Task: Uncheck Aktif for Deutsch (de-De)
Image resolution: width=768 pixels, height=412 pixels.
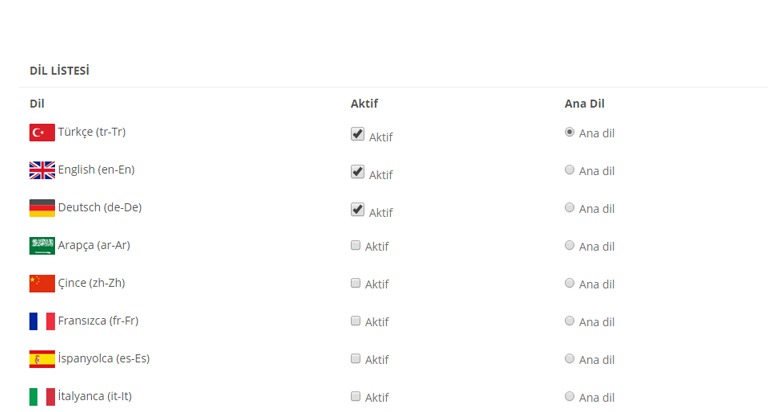Action: tap(358, 209)
